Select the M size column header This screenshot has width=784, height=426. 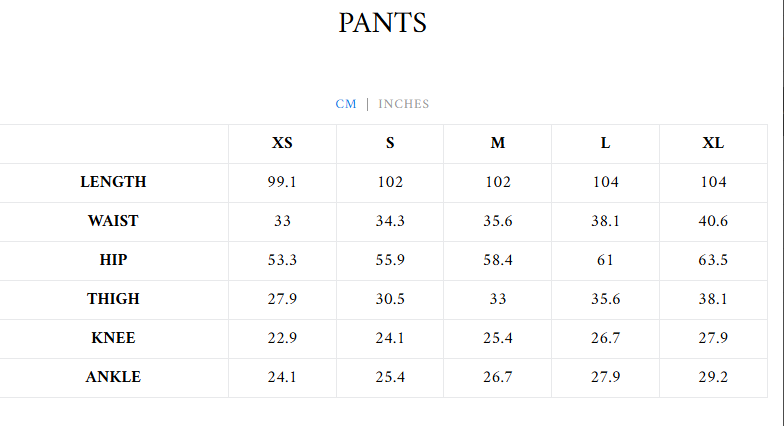pos(497,143)
